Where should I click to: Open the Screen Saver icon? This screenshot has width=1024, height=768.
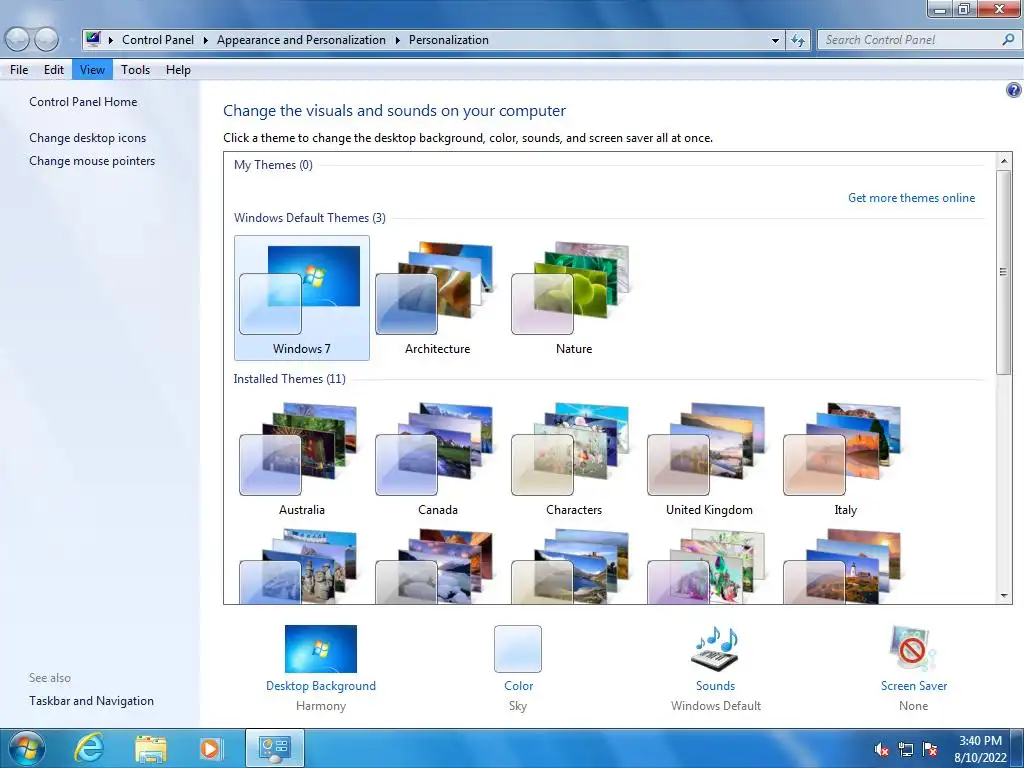pyautogui.click(x=913, y=648)
